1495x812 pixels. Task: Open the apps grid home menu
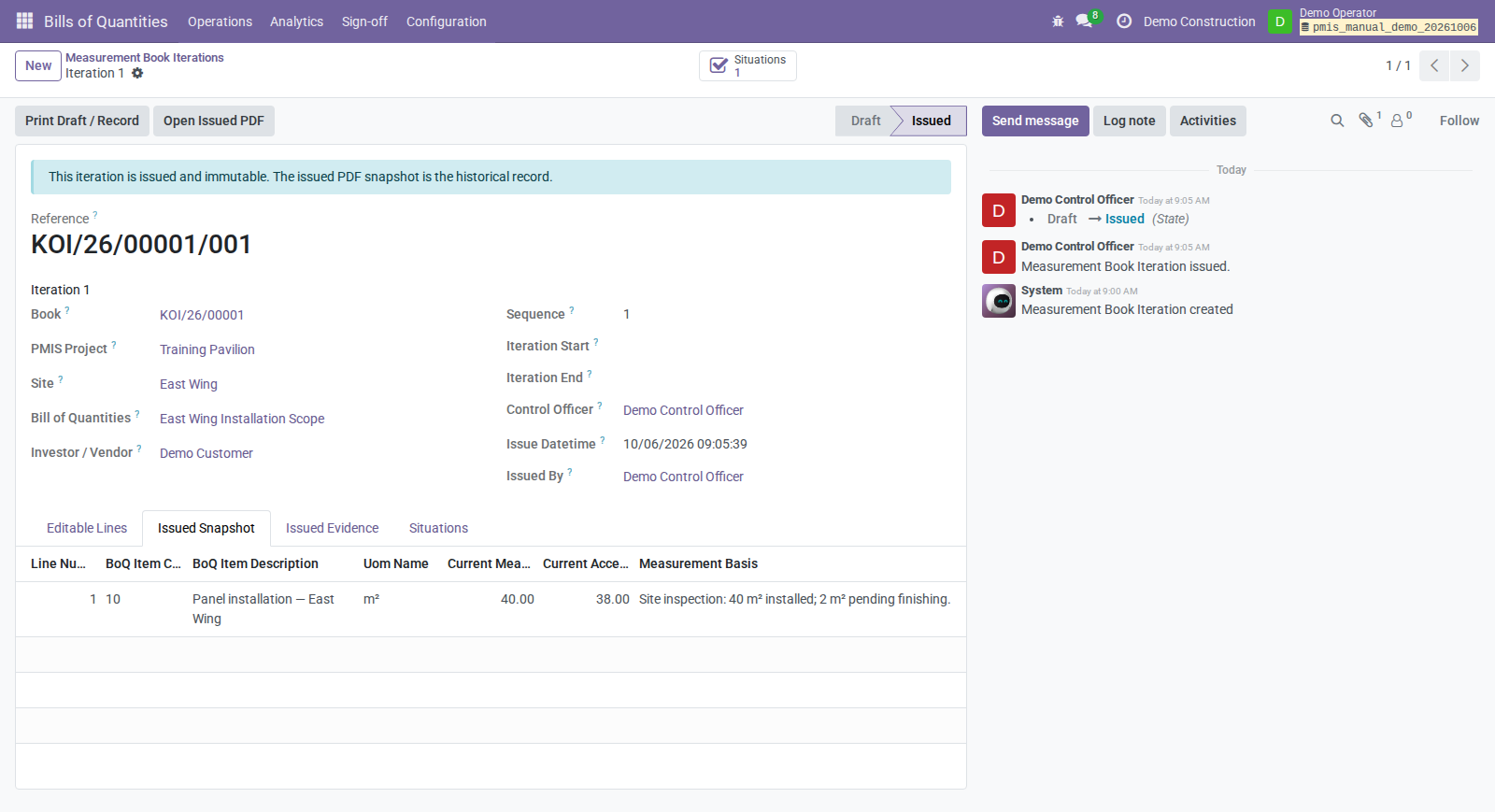(x=24, y=21)
